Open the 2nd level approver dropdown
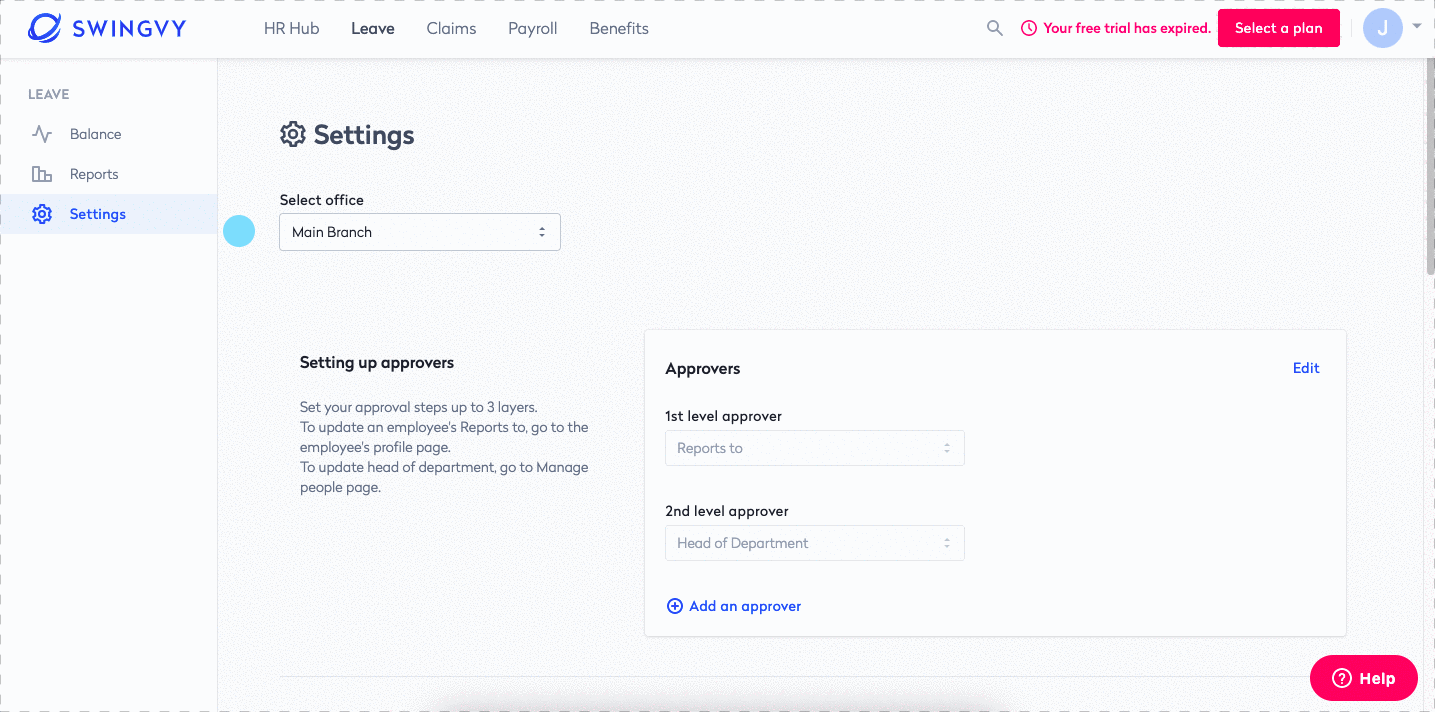This screenshot has width=1435, height=712. [815, 543]
